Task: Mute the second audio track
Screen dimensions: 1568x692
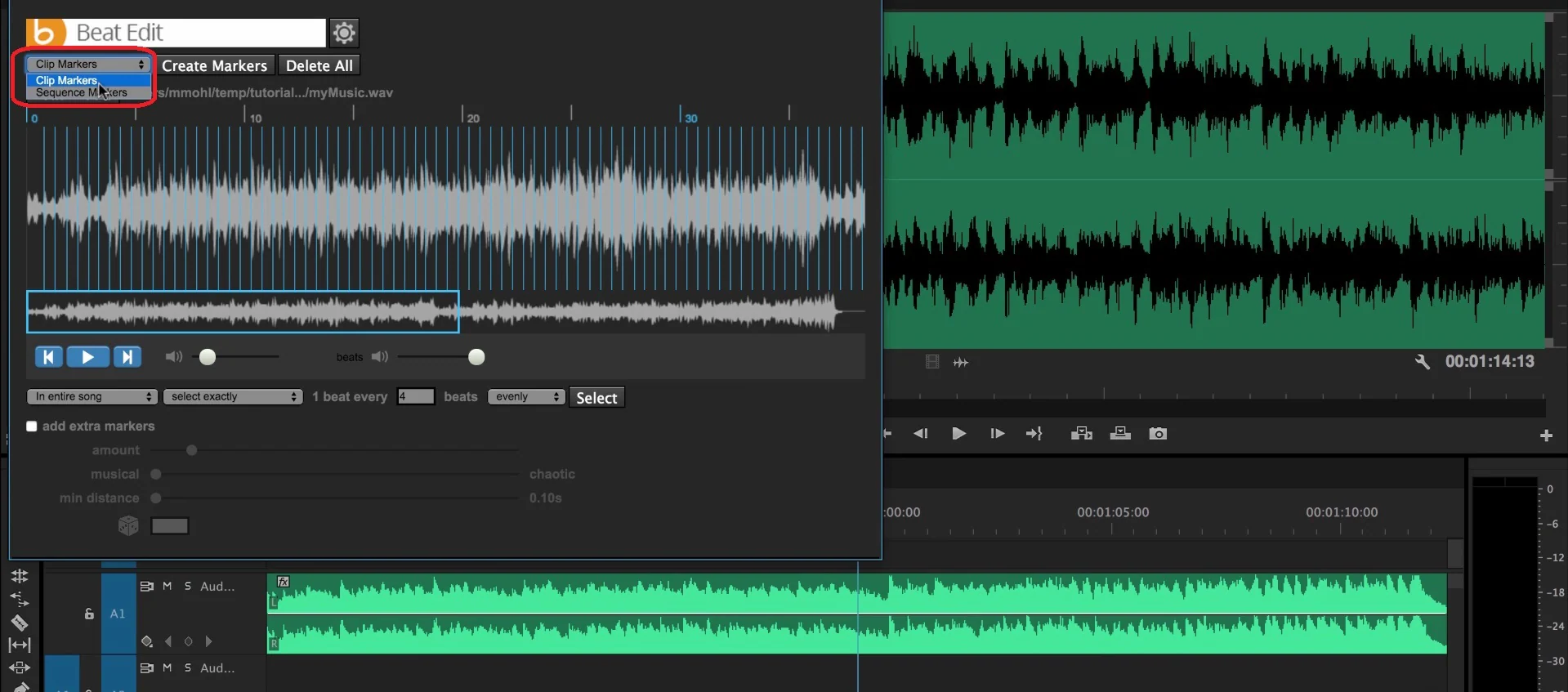Action: click(168, 667)
